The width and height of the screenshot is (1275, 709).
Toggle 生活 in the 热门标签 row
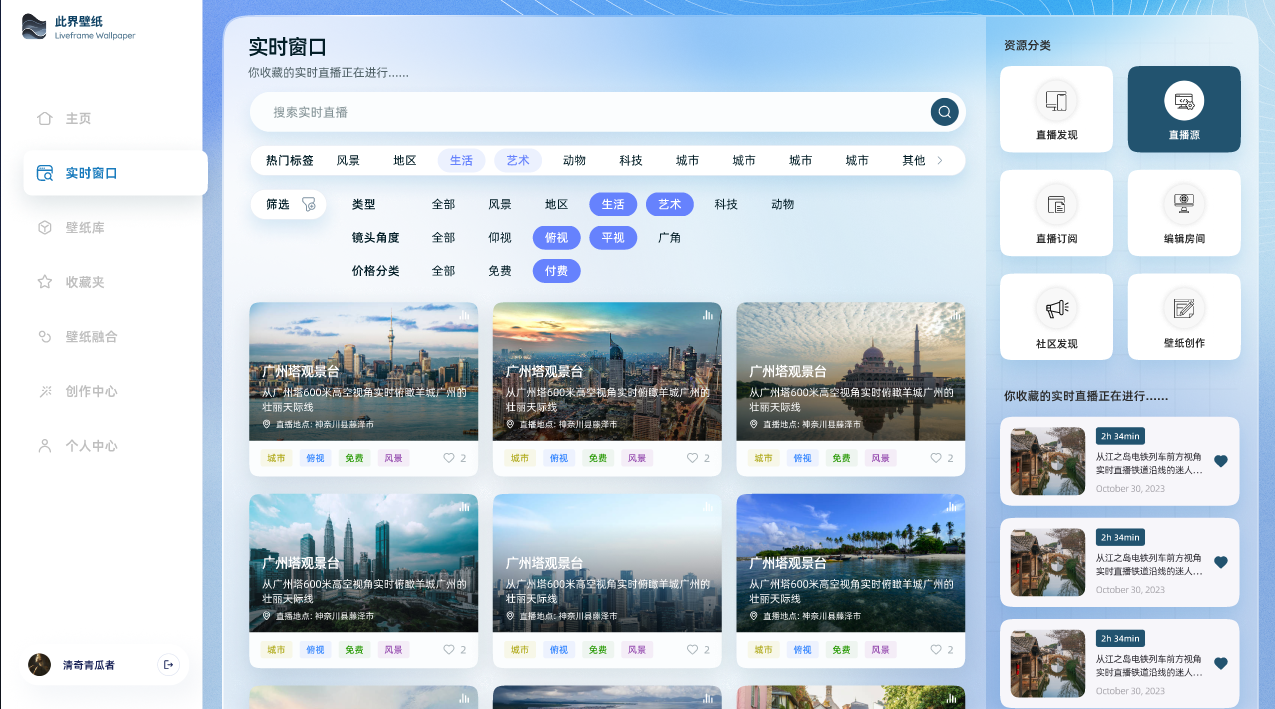tap(461, 160)
